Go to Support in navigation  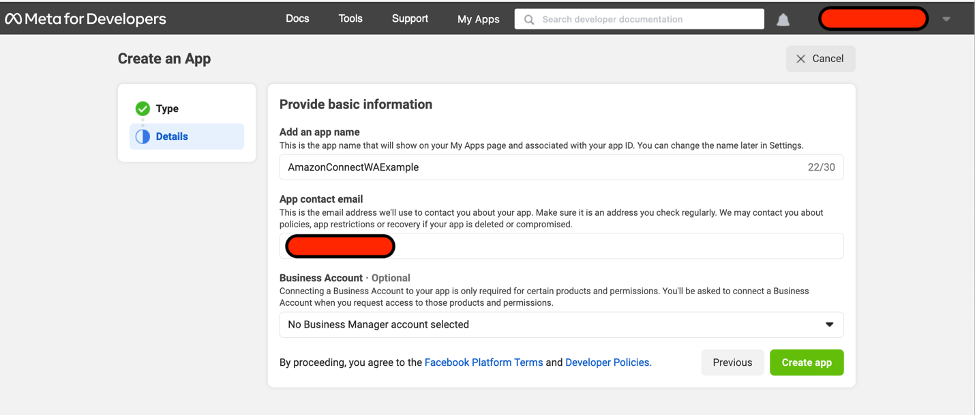pos(410,19)
